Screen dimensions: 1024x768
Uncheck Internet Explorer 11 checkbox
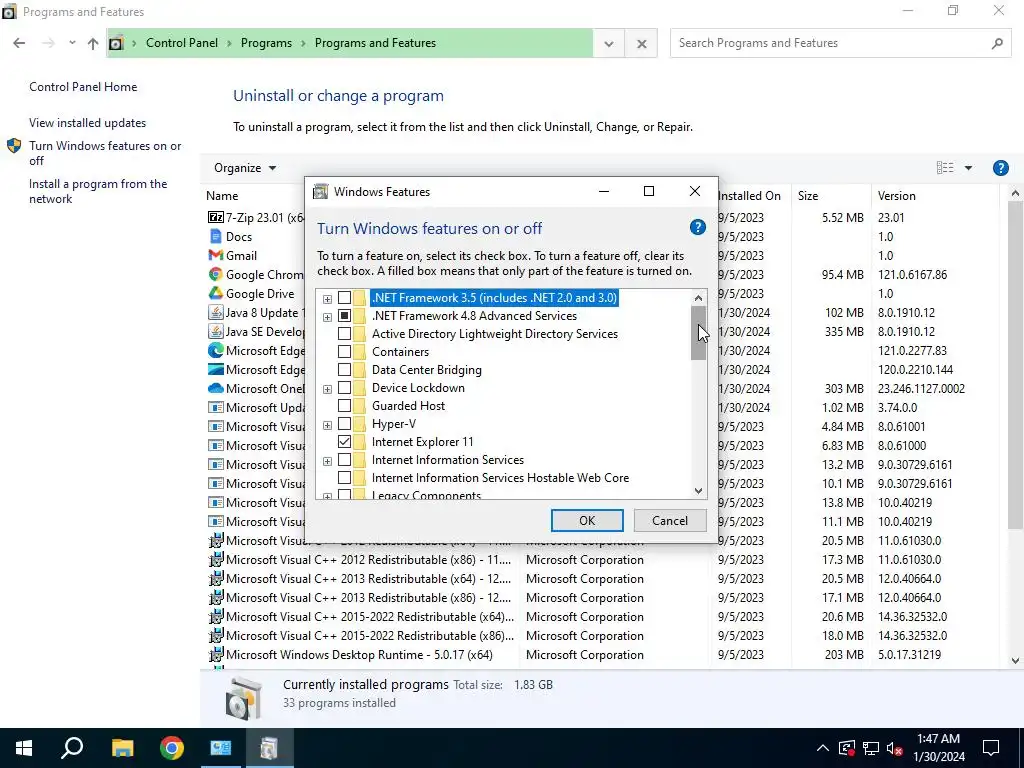coord(344,441)
